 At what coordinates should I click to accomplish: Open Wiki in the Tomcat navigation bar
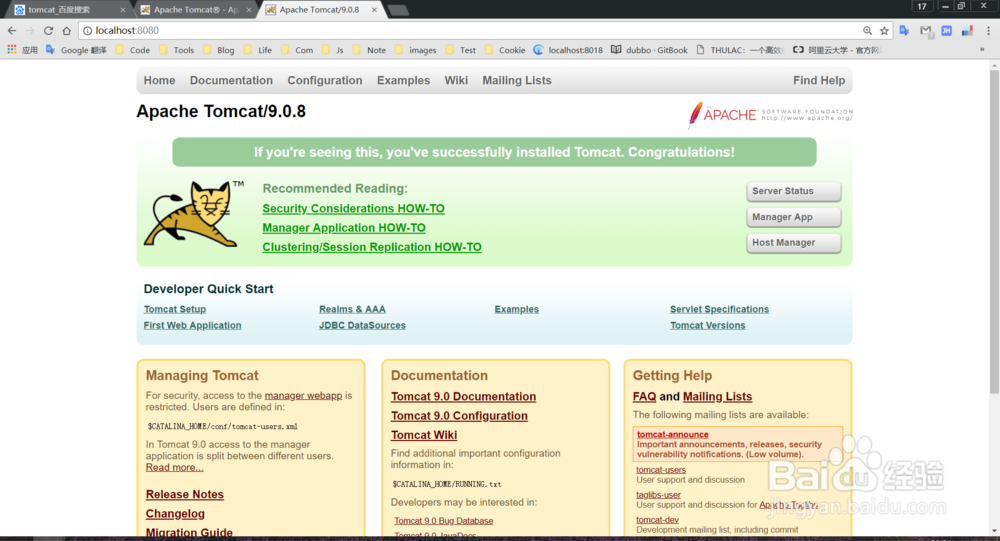(456, 80)
